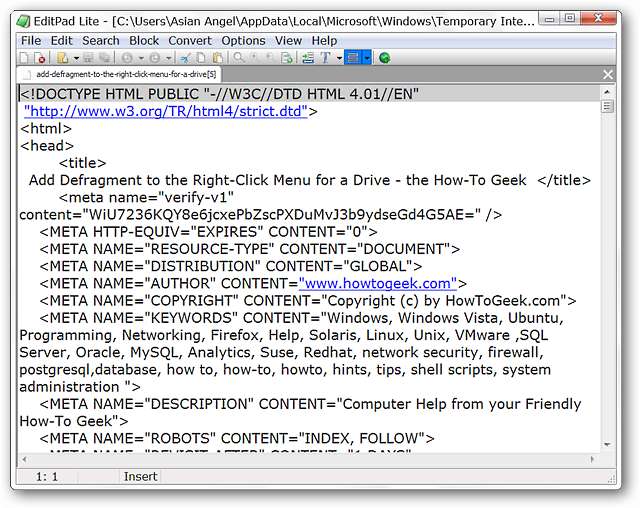Close the tab using the tab bar X
Image resolution: width=640 pixels, height=508 pixels.
607,74
